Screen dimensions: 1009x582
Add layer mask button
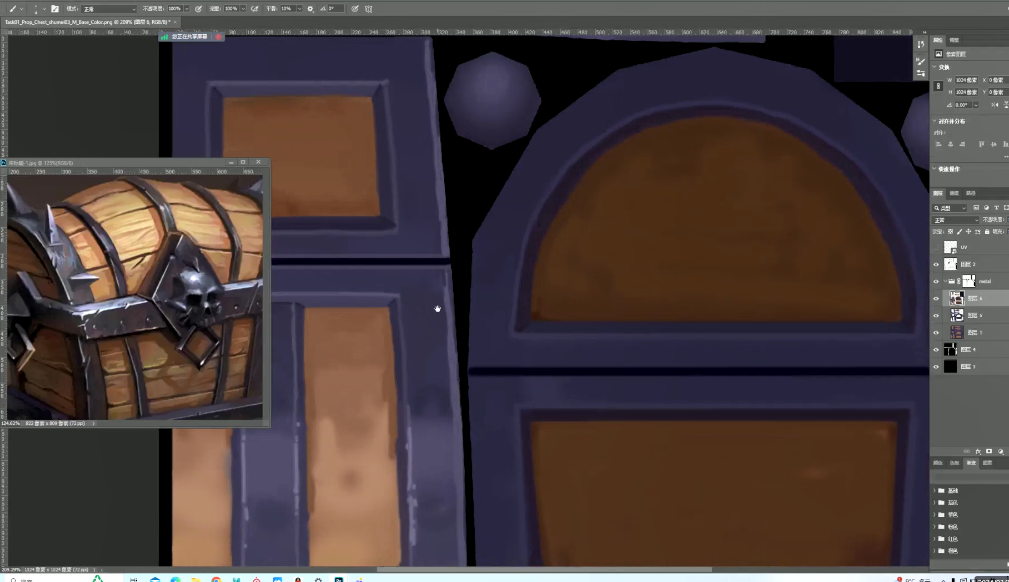click(989, 451)
